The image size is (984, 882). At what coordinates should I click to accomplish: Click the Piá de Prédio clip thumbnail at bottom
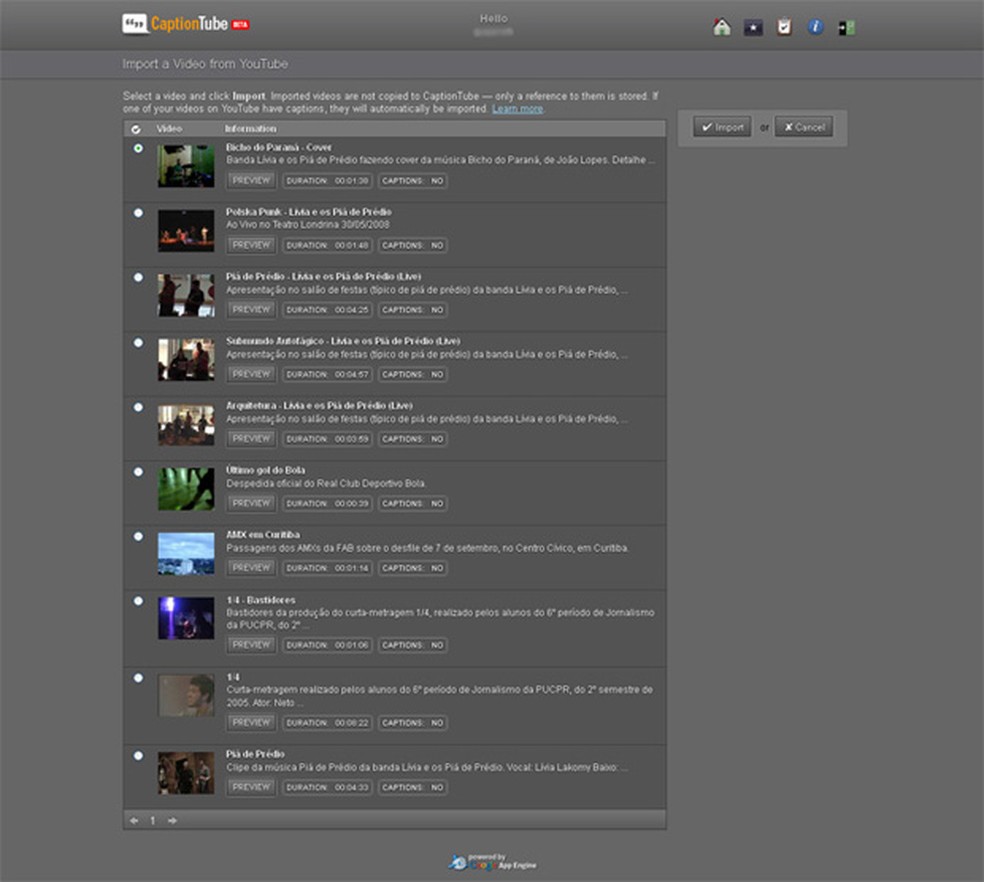[186, 773]
